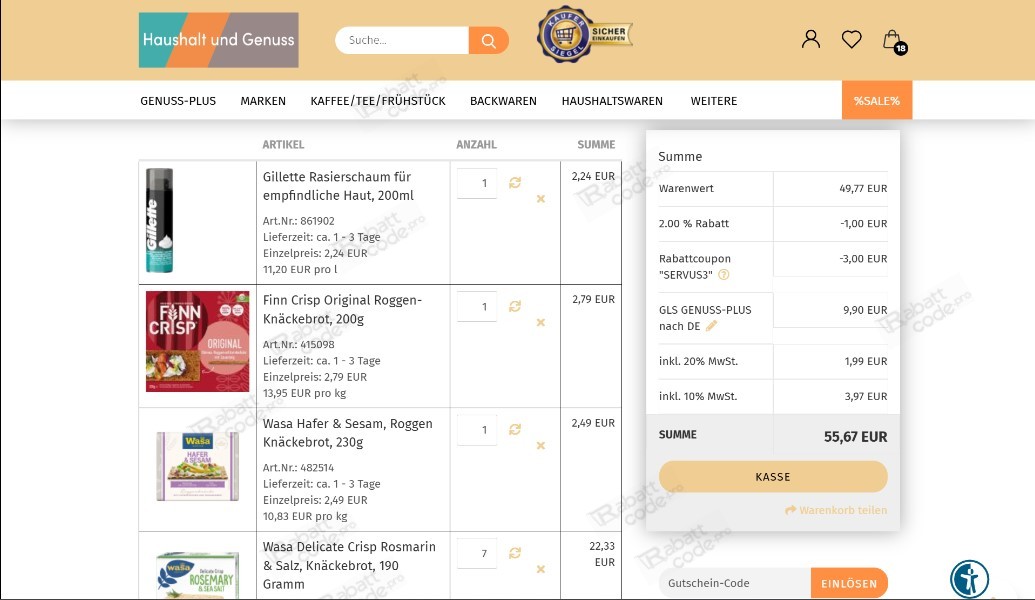Click quantity field for Wasa Delicate Crisp
The height and width of the screenshot is (600, 1035).
tap(477, 554)
